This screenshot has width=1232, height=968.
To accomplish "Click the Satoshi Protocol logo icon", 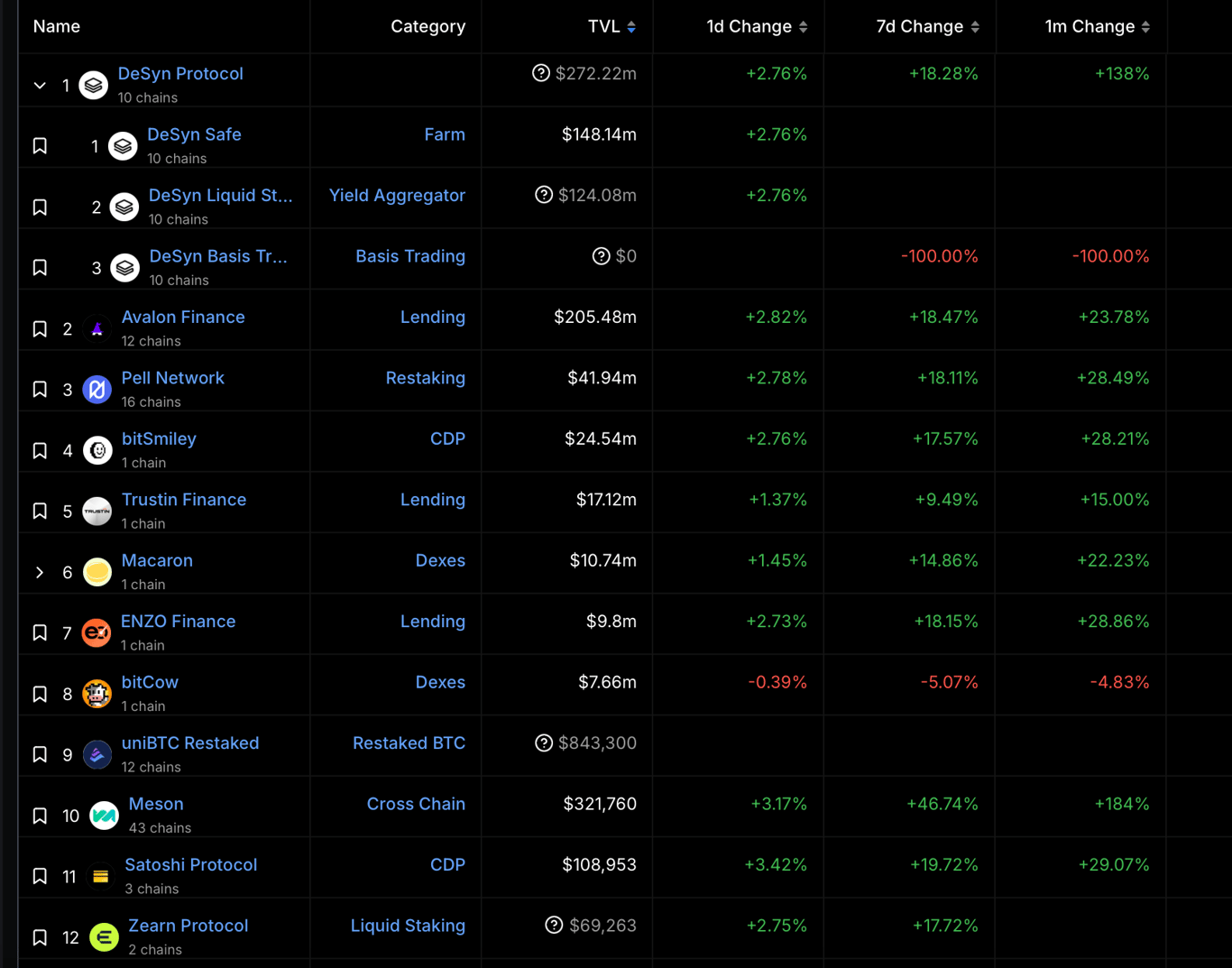I will (x=101, y=877).
